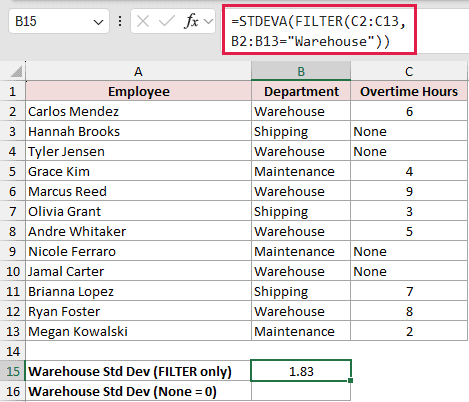Select the result cell showing 1.83
The image size is (469, 402).
pos(301,371)
